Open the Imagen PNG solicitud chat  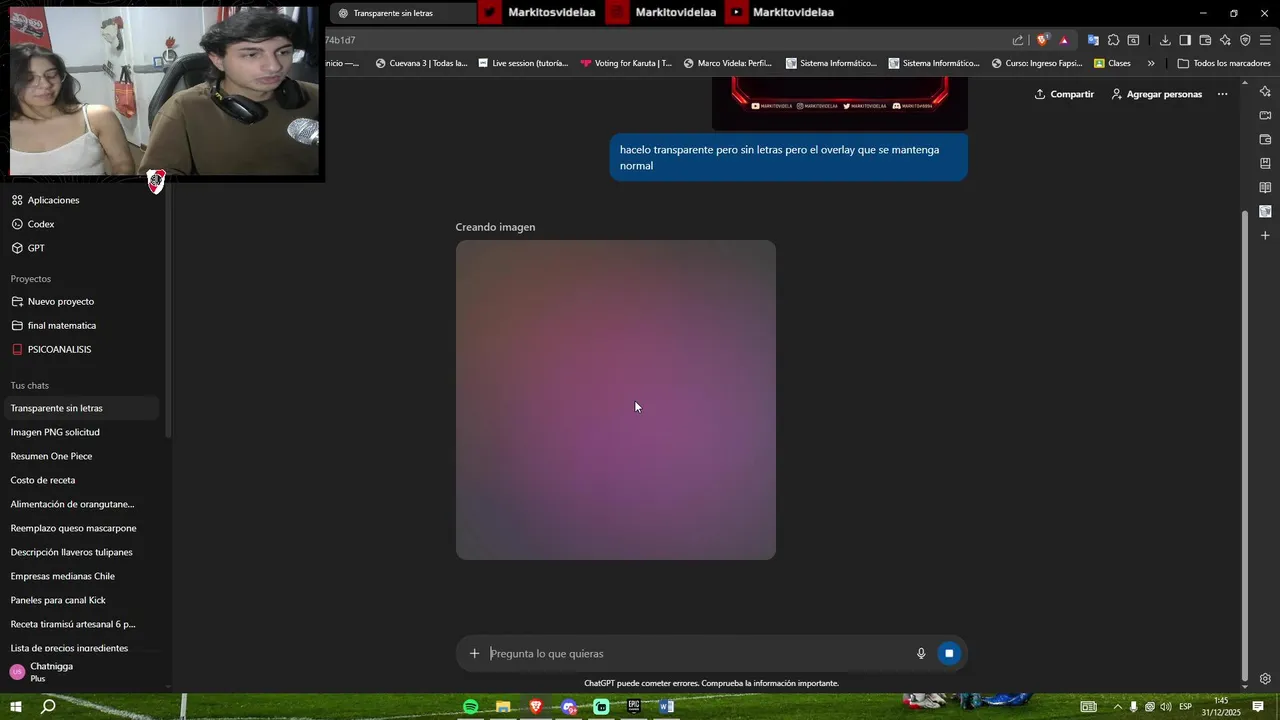[x=82, y=432]
